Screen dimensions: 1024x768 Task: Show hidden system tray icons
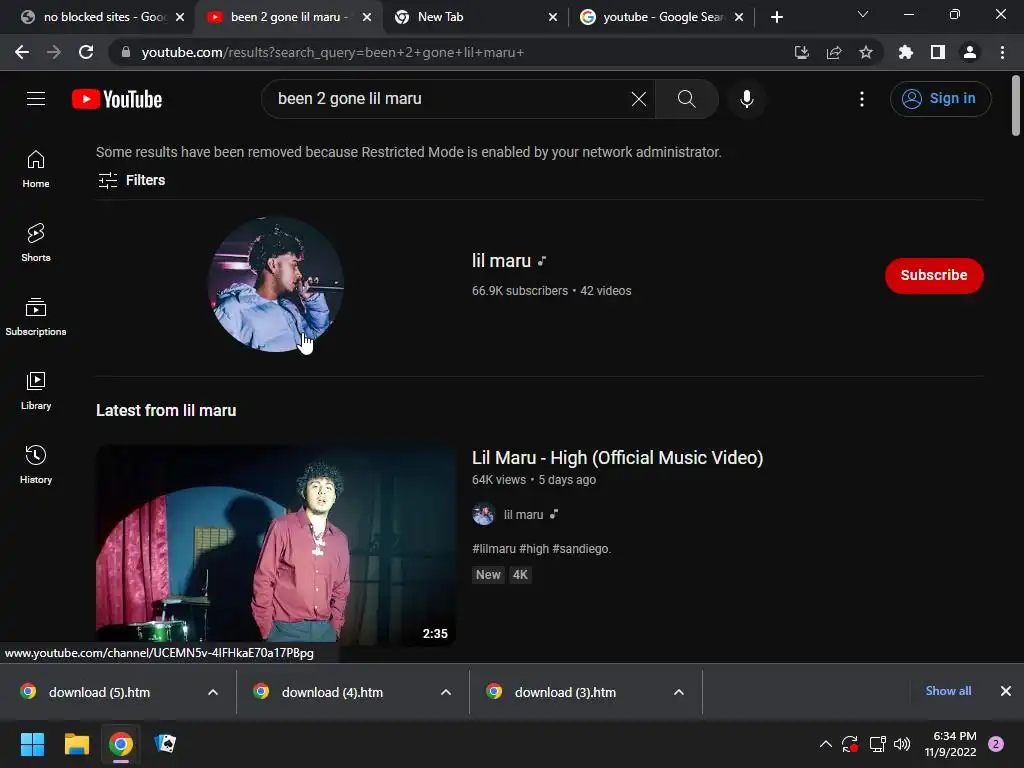pos(825,744)
